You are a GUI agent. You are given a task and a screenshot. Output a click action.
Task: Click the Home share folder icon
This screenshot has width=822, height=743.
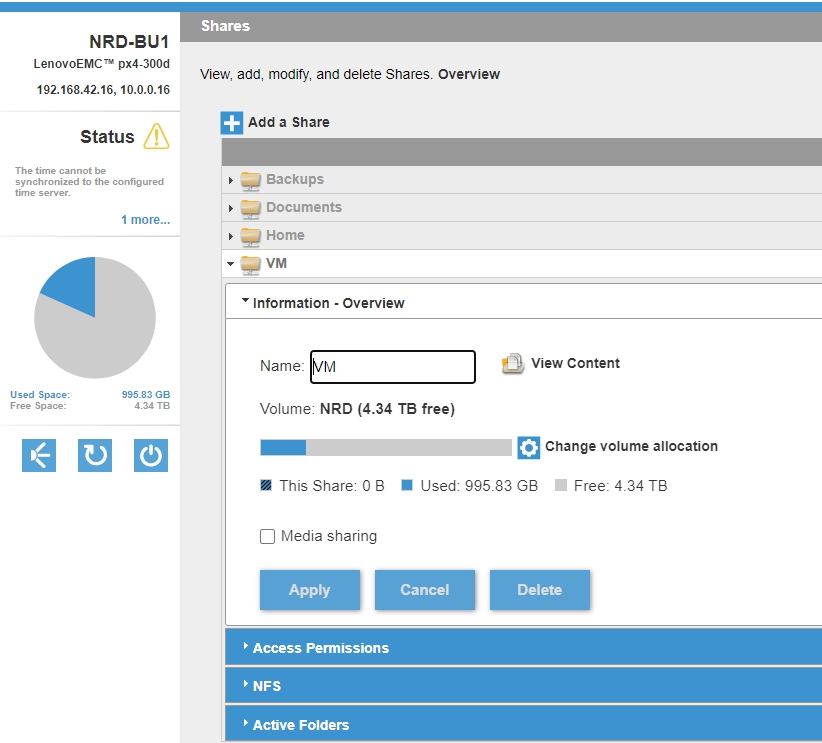click(x=251, y=236)
